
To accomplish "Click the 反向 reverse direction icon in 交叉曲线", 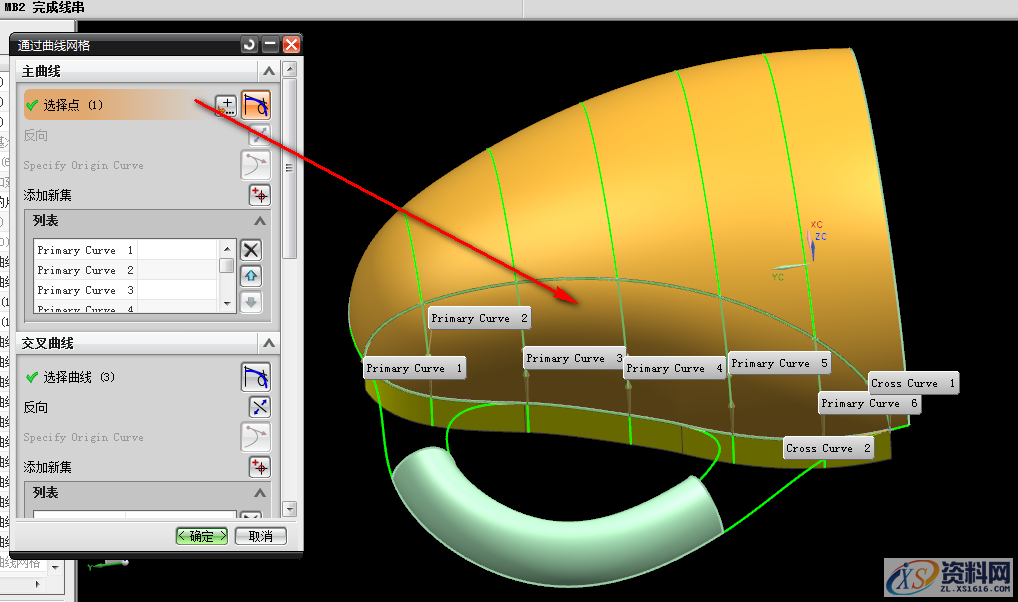I will coord(260,407).
